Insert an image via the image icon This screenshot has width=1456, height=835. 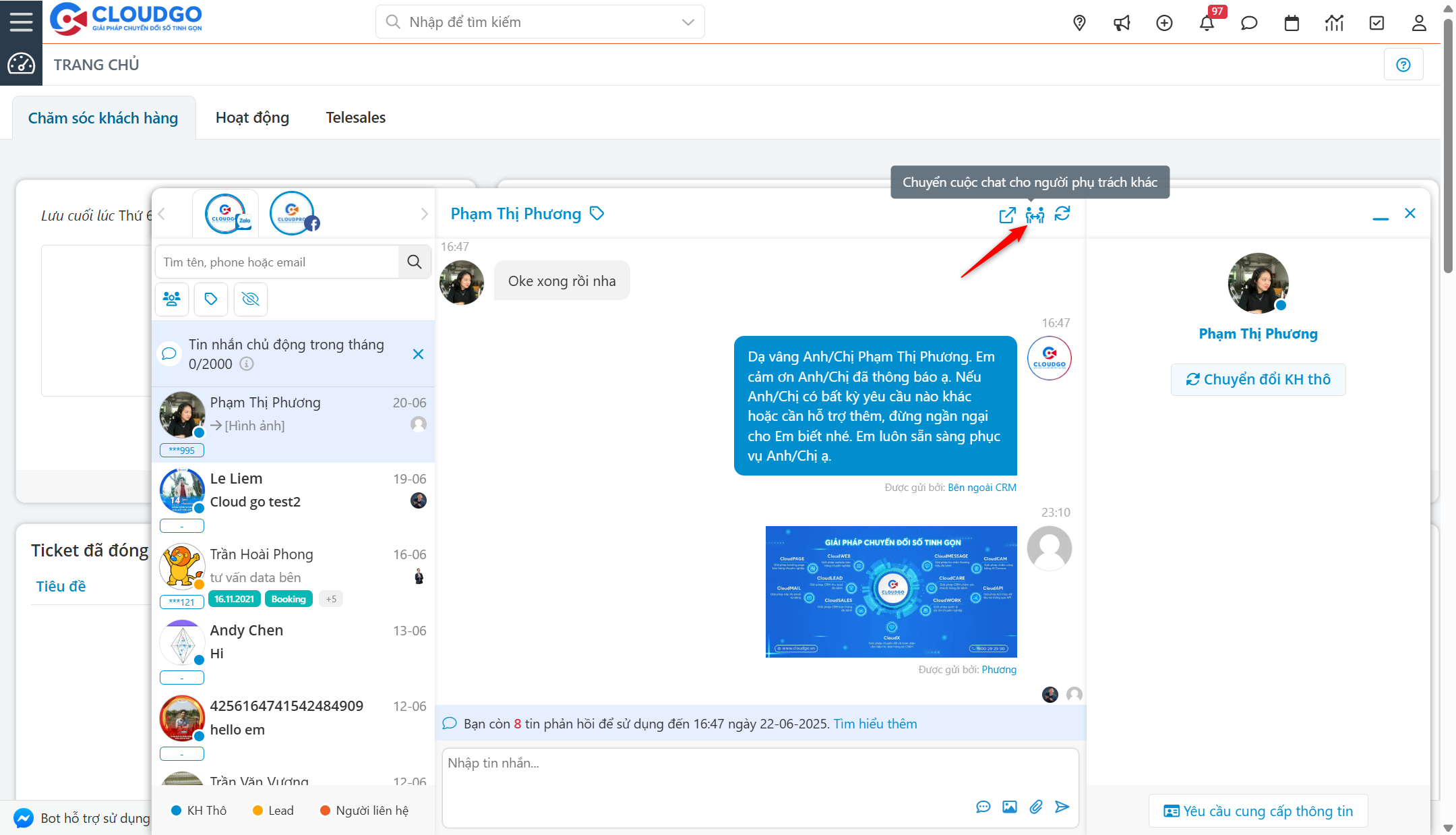pos(1009,807)
